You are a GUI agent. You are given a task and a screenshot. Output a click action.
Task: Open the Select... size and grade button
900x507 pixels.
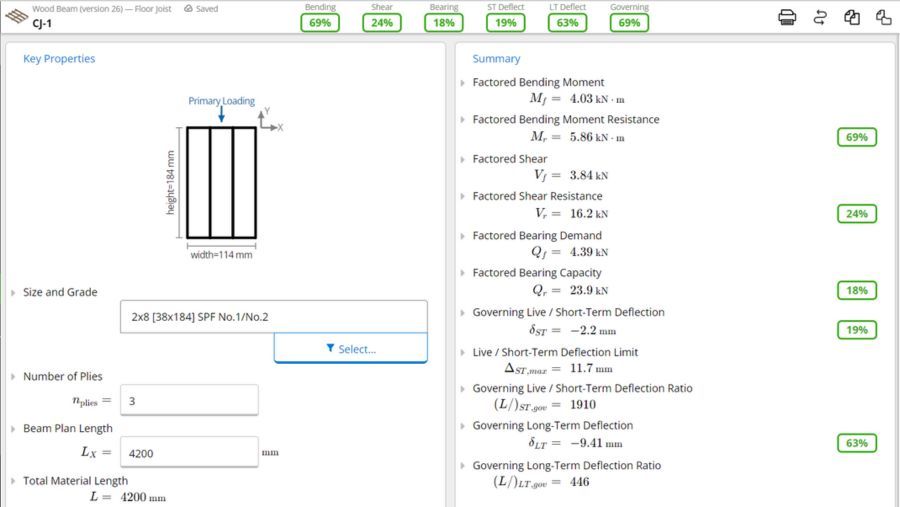tap(351, 348)
